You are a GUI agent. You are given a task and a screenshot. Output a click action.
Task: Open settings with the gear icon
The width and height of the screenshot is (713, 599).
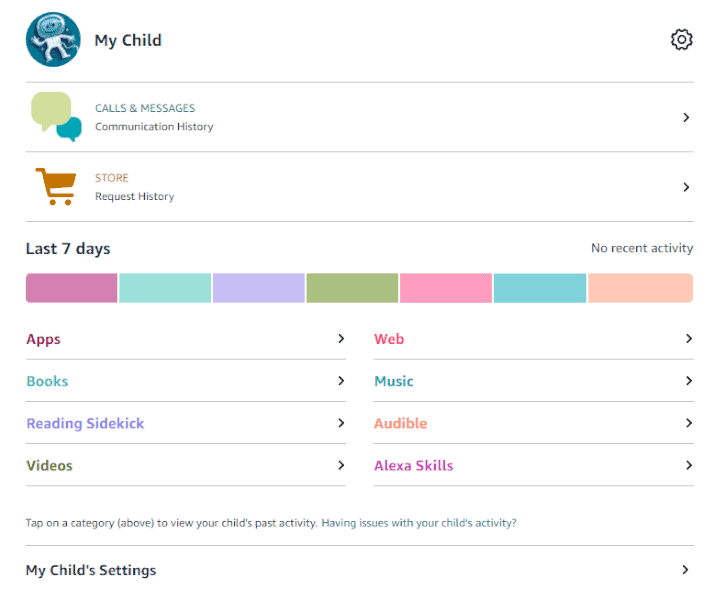click(681, 40)
